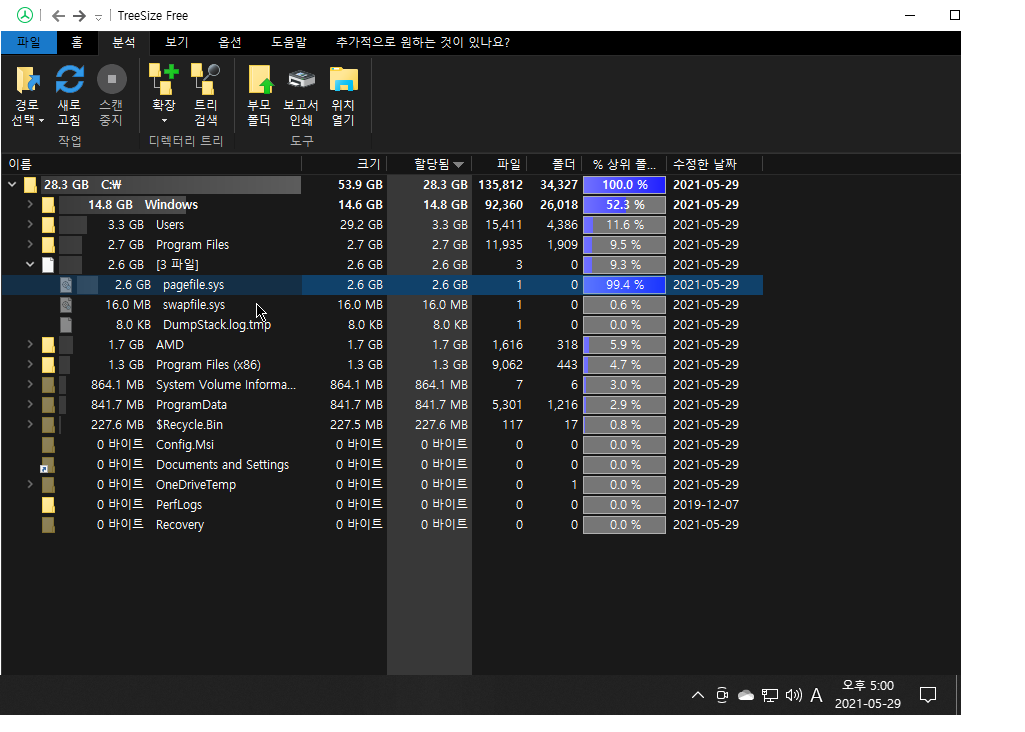Click the 트리 검색 tree search icon

point(205,80)
